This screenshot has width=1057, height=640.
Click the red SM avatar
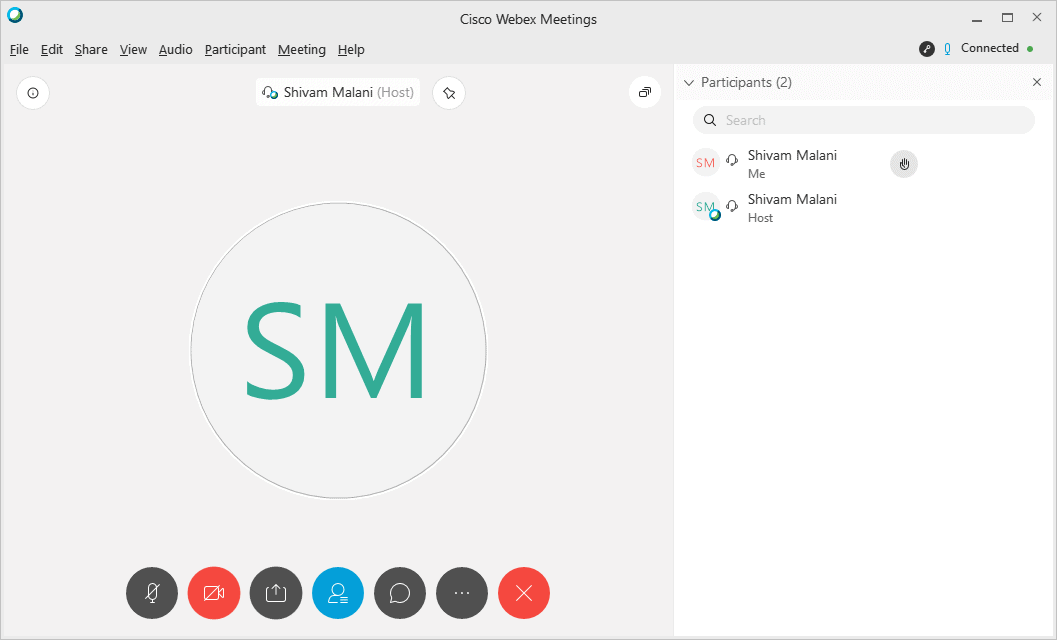pyautogui.click(x=706, y=163)
